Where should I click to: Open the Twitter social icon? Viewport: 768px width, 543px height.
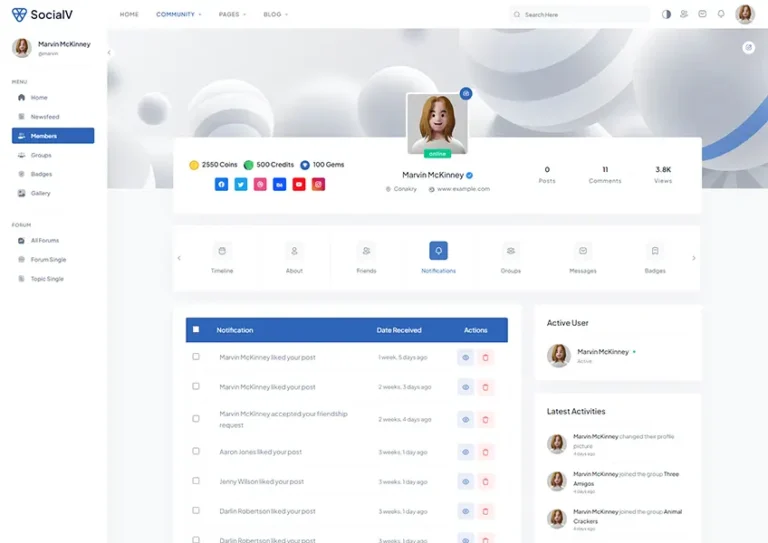coord(240,184)
